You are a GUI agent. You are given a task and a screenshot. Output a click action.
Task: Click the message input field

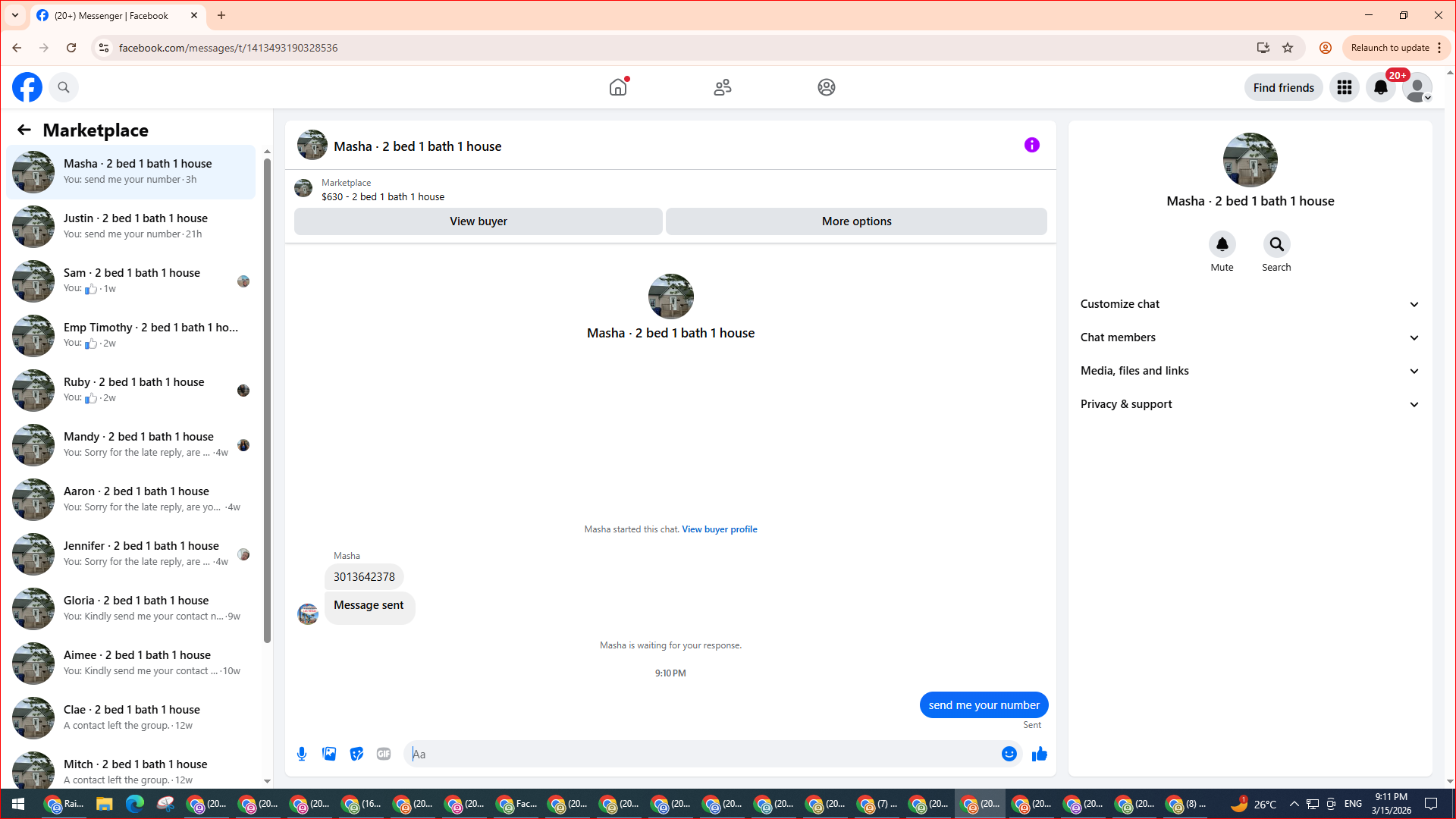(x=701, y=754)
